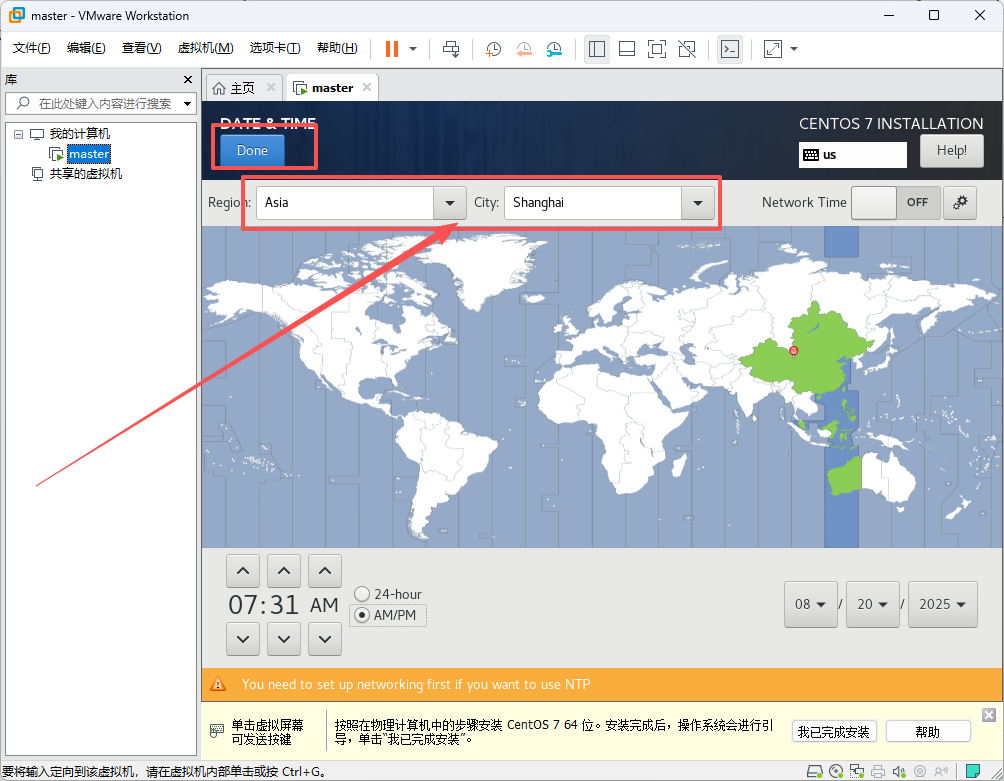The width and height of the screenshot is (1004, 781).
Task: Select the 24-hour radio button
Action: coord(362,594)
